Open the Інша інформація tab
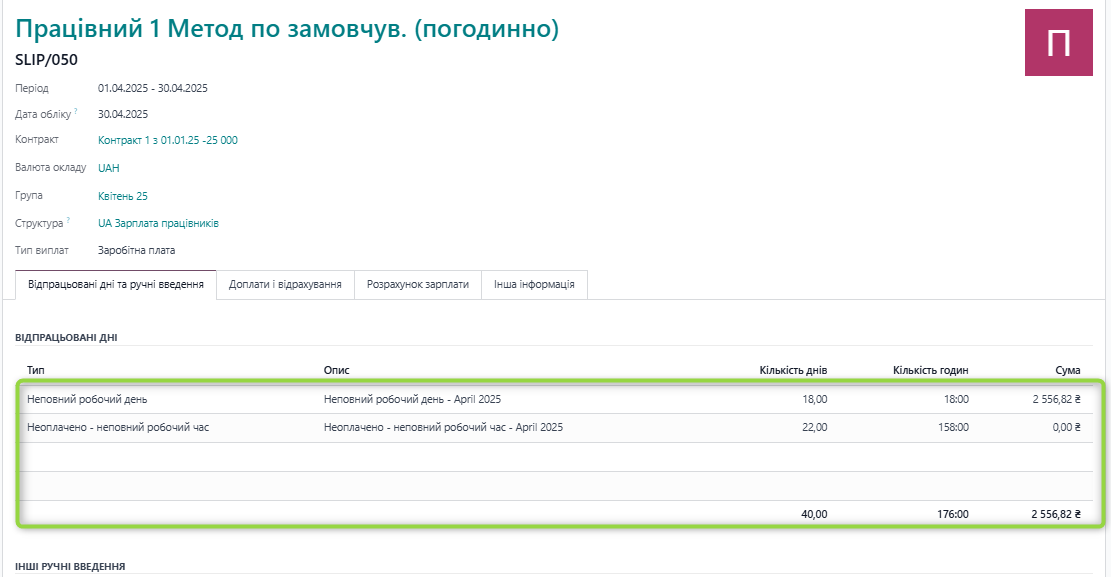Image resolution: width=1111 pixels, height=577 pixels. tap(534, 285)
